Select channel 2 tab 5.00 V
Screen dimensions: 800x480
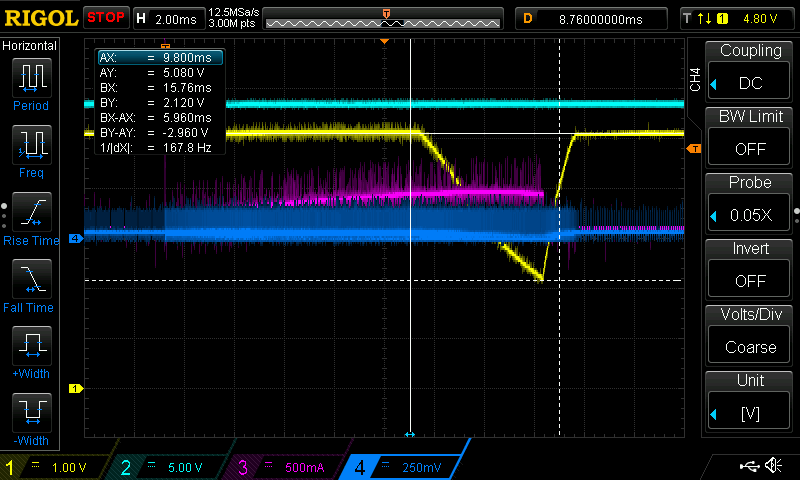[x=171, y=467]
